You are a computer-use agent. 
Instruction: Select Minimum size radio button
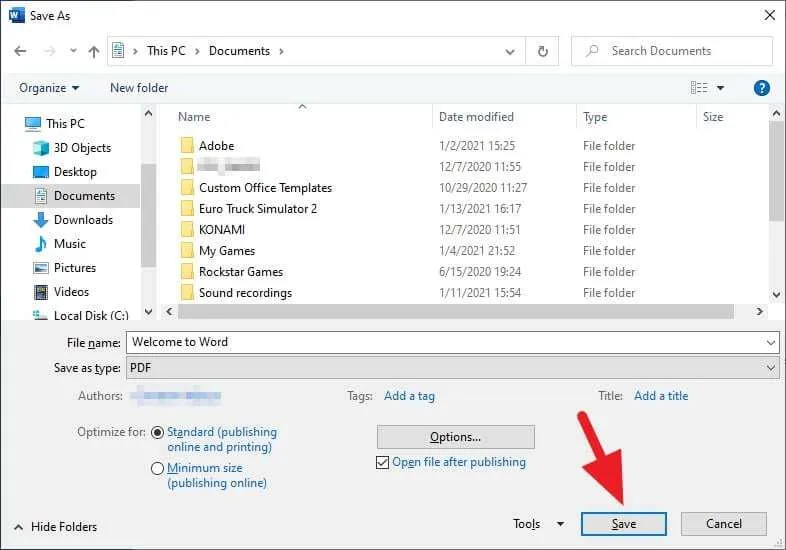(157, 468)
